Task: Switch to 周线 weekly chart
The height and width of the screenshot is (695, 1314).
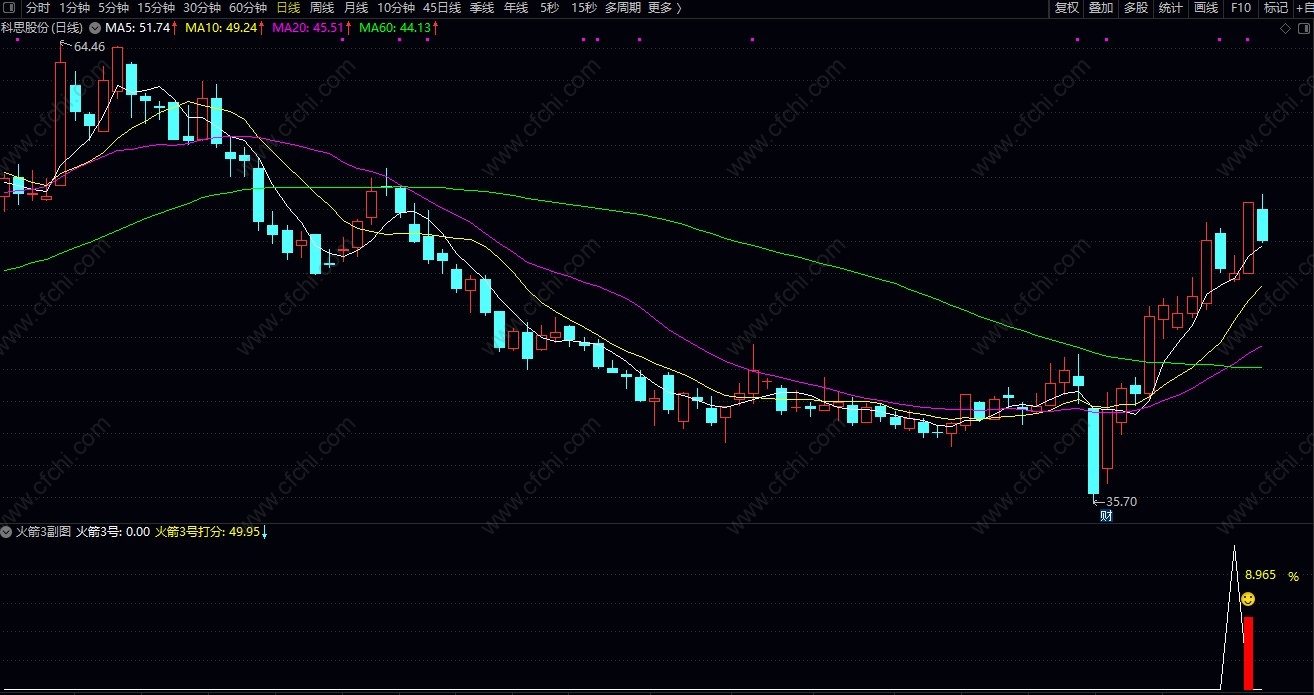Action: (x=322, y=8)
